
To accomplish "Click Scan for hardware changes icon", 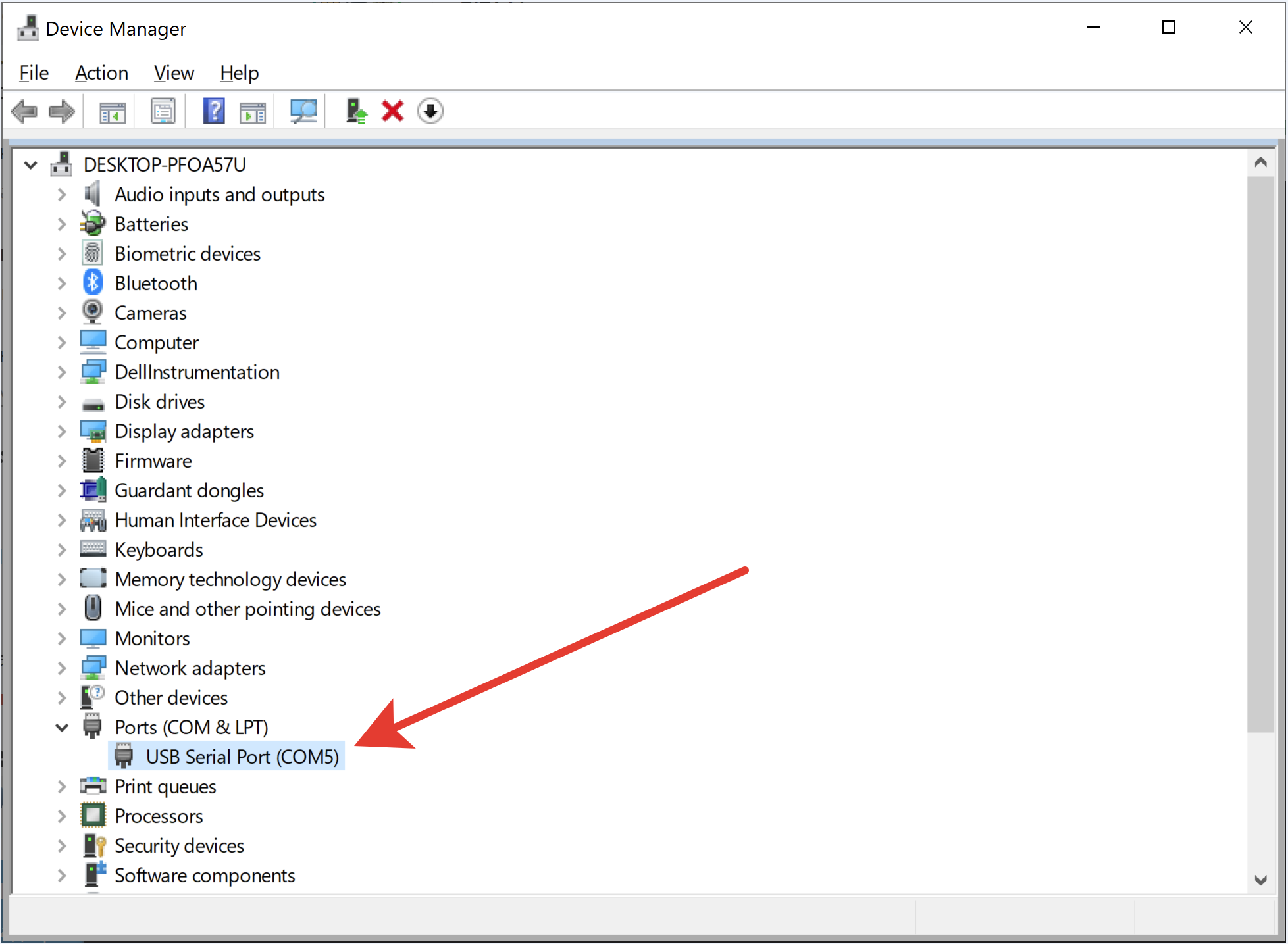I will [x=303, y=111].
